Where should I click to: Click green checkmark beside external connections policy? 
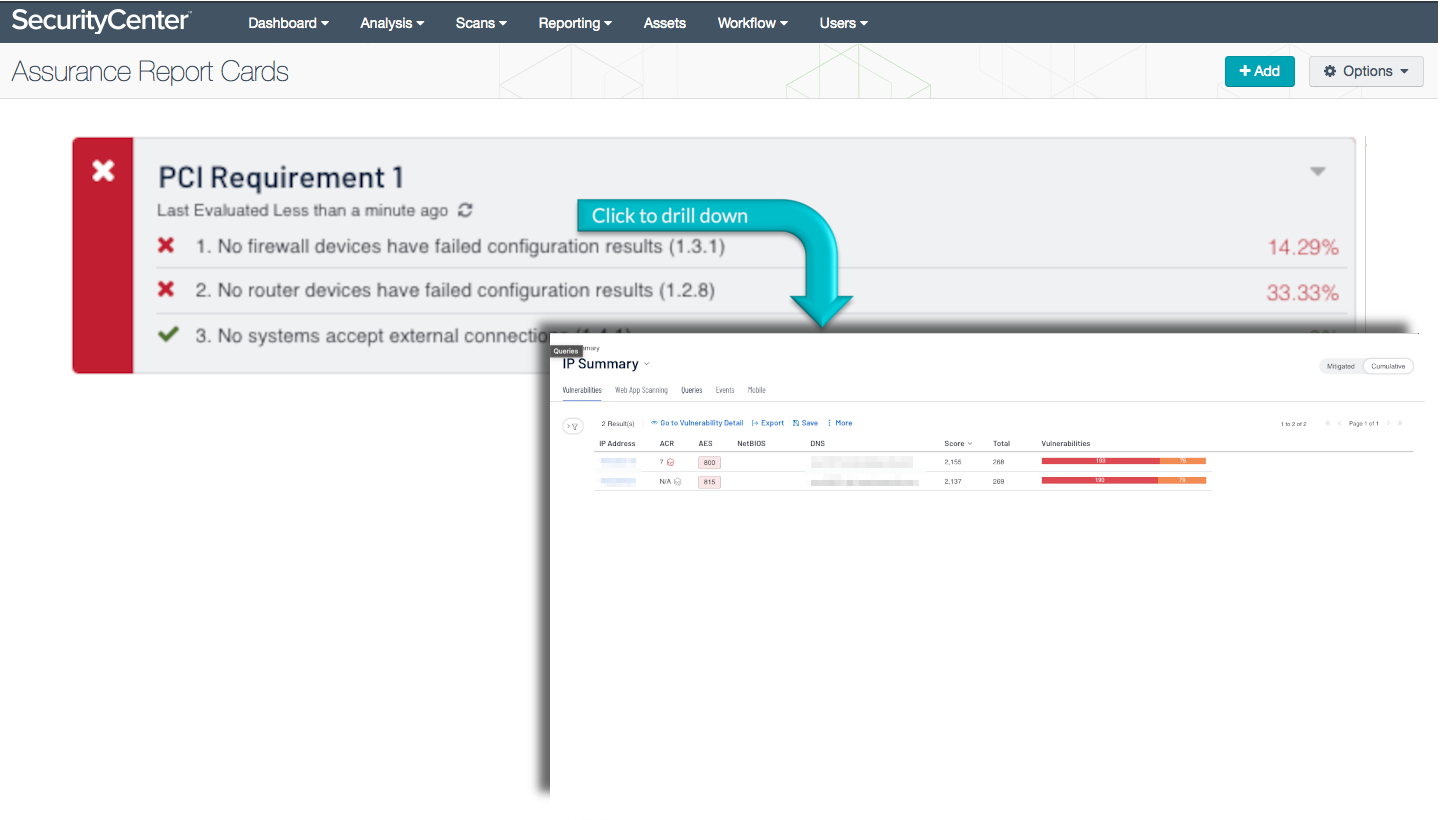[168, 335]
